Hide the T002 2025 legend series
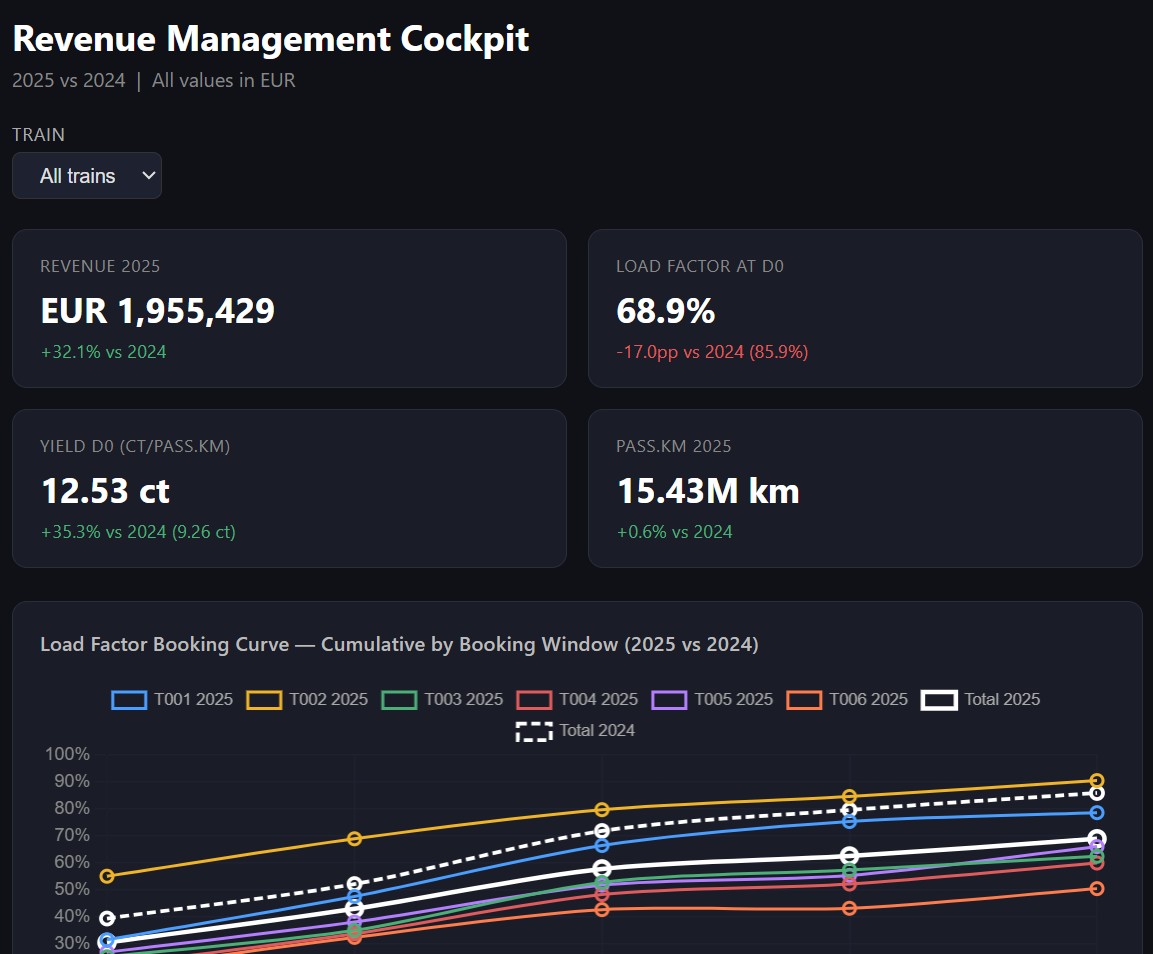Image resolution: width=1153 pixels, height=954 pixels. pyautogui.click(x=309, y=699)
